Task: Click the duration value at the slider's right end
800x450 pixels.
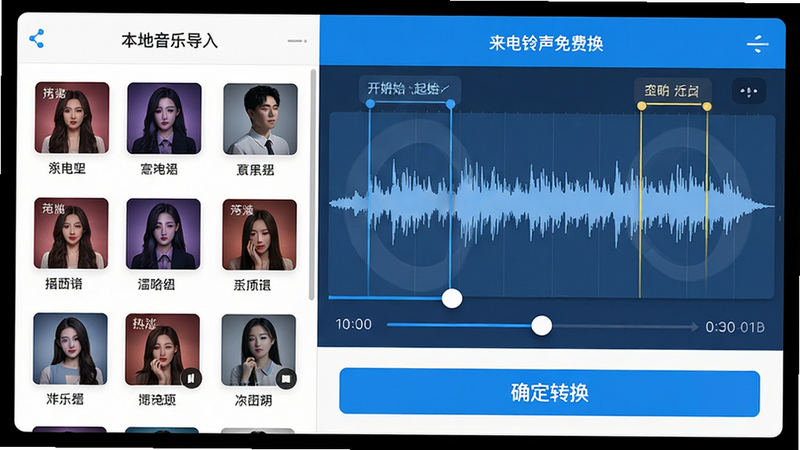Action: click(x=735, y=327)
